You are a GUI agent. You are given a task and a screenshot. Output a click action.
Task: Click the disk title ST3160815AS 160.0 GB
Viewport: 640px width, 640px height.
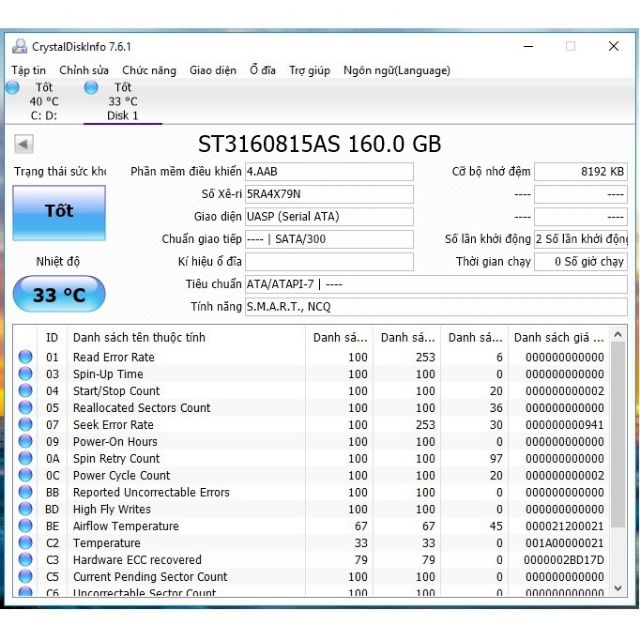click(x=320, y=144)
